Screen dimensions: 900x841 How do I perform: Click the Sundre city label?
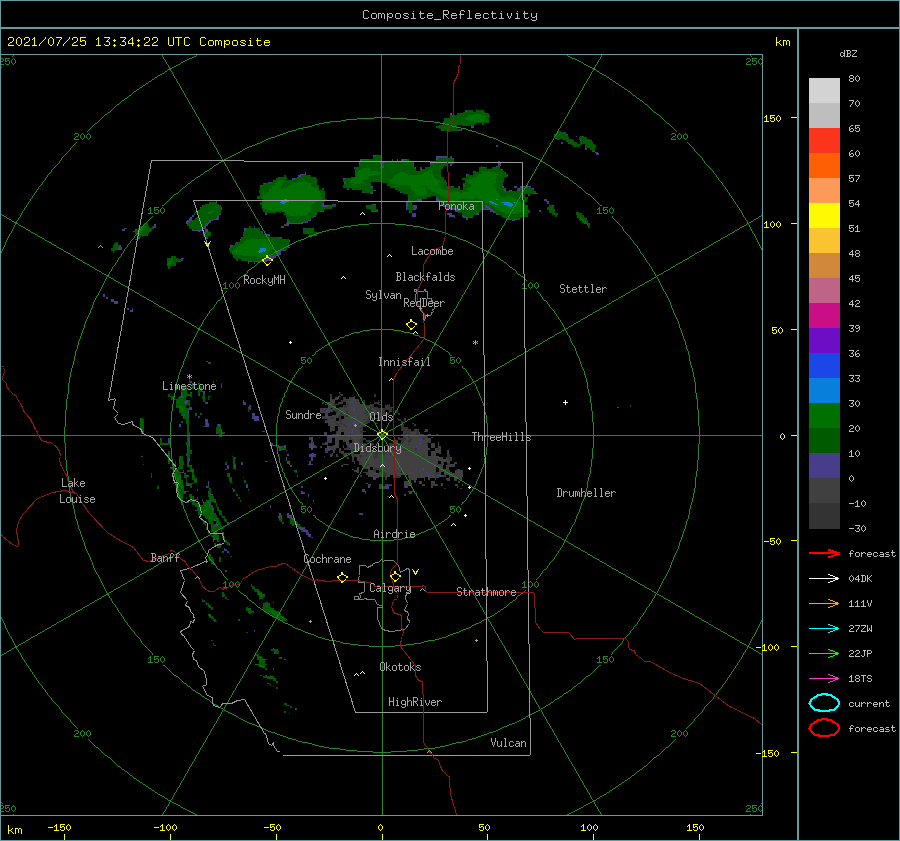(303, 414)
